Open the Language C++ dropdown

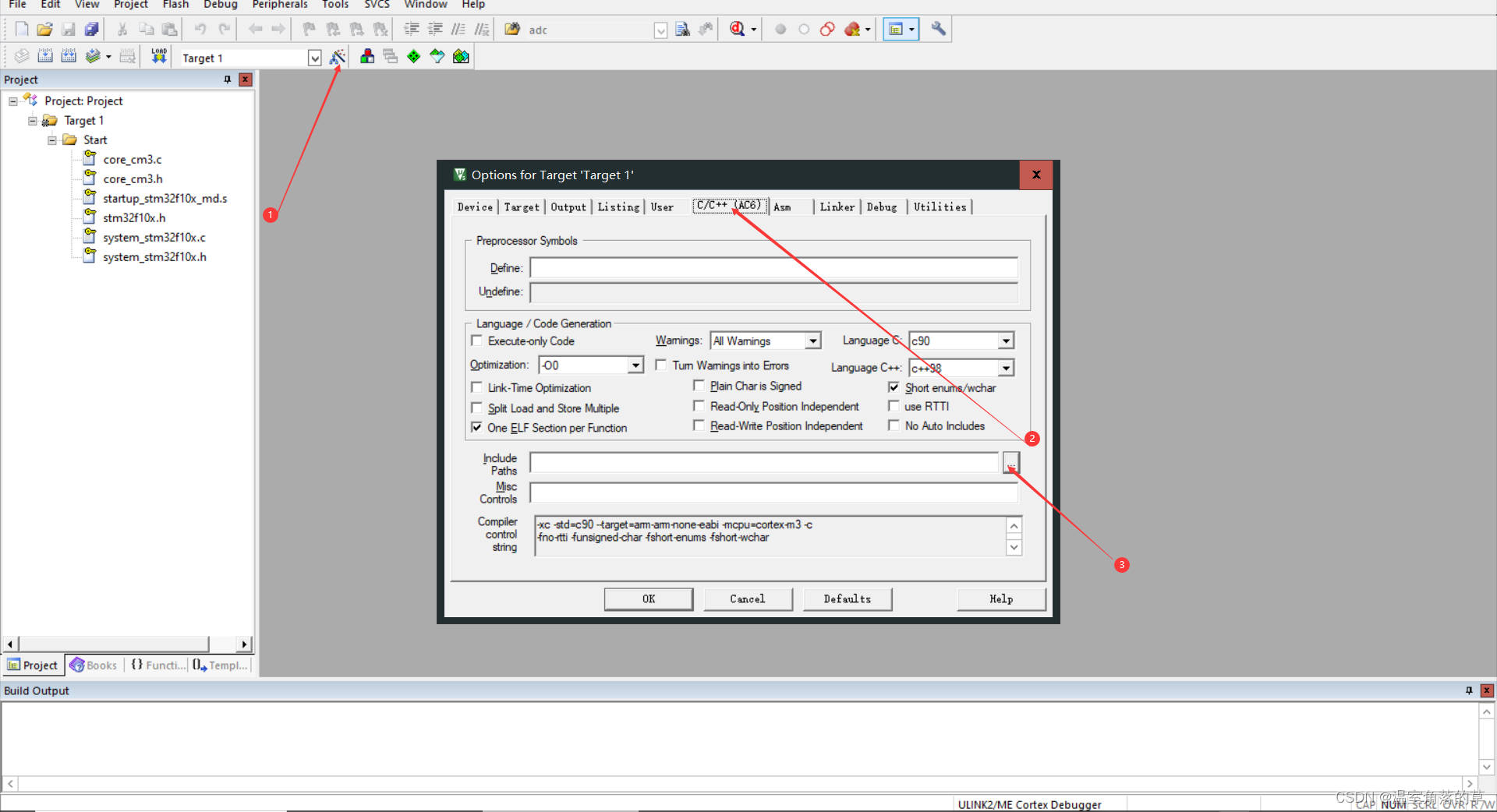coord(1006,368)
